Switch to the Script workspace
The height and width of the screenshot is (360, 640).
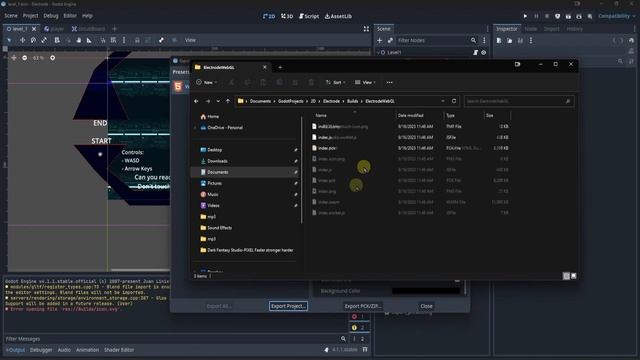point(309,16)
